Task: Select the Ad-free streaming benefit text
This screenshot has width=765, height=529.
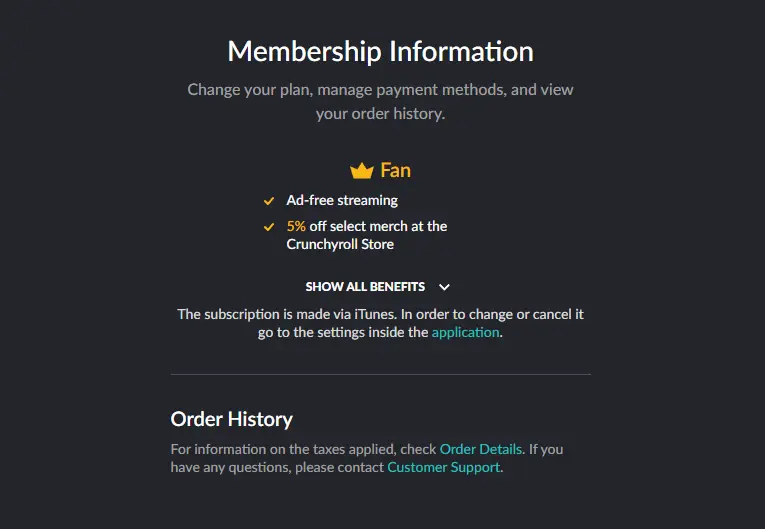Action: [342, 201]
